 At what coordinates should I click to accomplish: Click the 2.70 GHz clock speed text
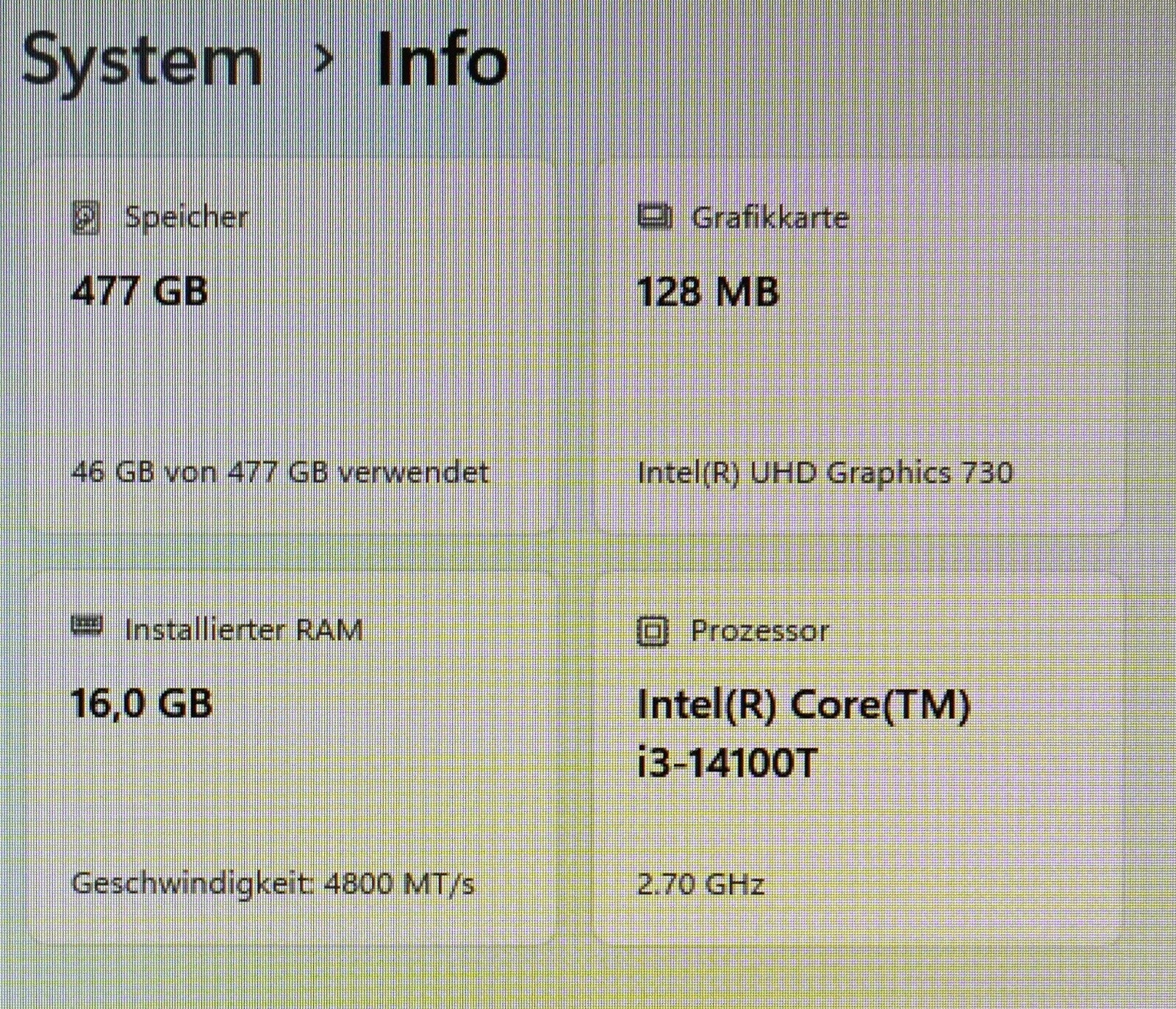coord(702,884)
